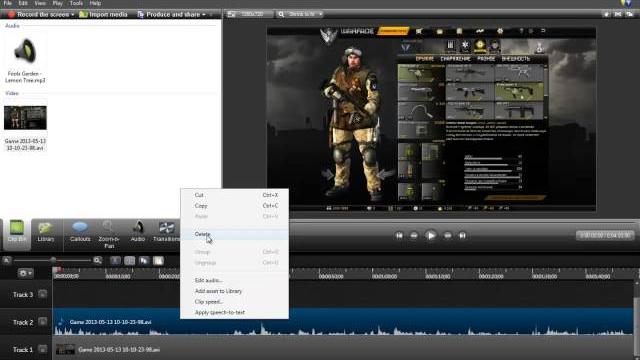Click the playhead marker on the timeline ruler
This screenshot has width=640, height=360.
coord(58,270)
